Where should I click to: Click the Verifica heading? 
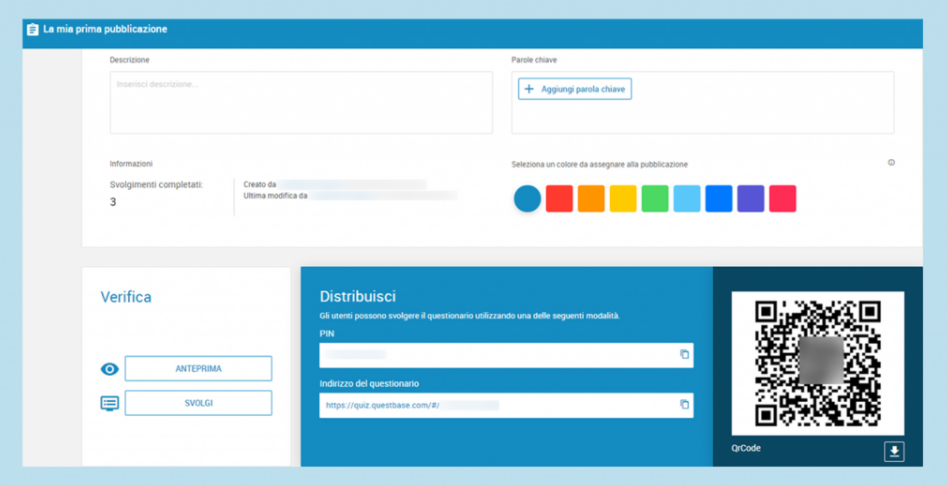(x=126, y=297)
